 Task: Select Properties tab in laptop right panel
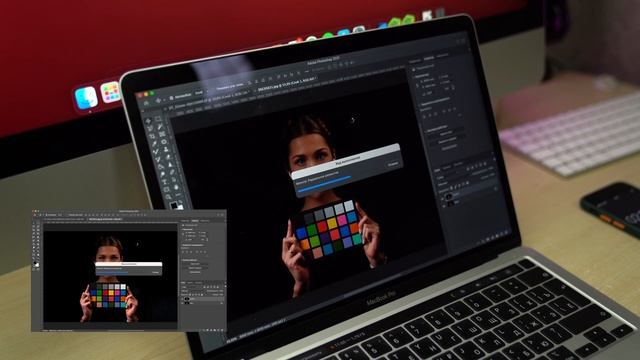tap(429, 58)
